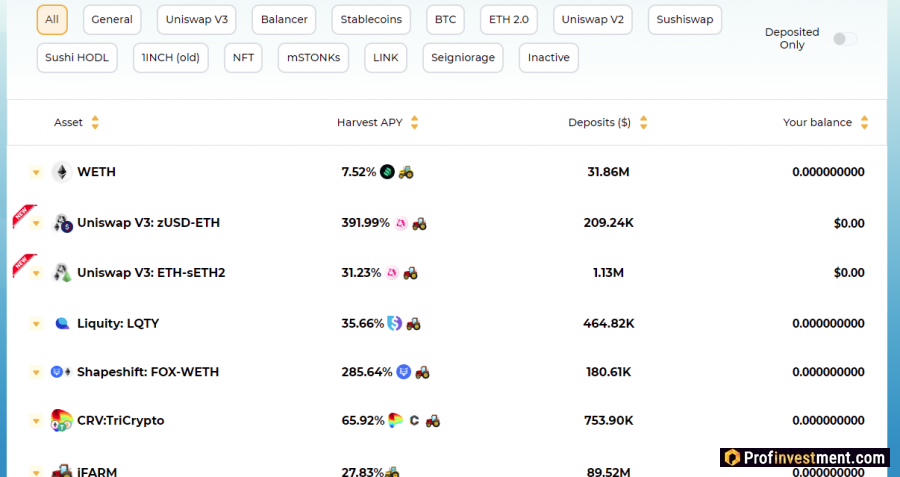Expand the WETH row details
The image size is (900, 477).
point(36,172)
